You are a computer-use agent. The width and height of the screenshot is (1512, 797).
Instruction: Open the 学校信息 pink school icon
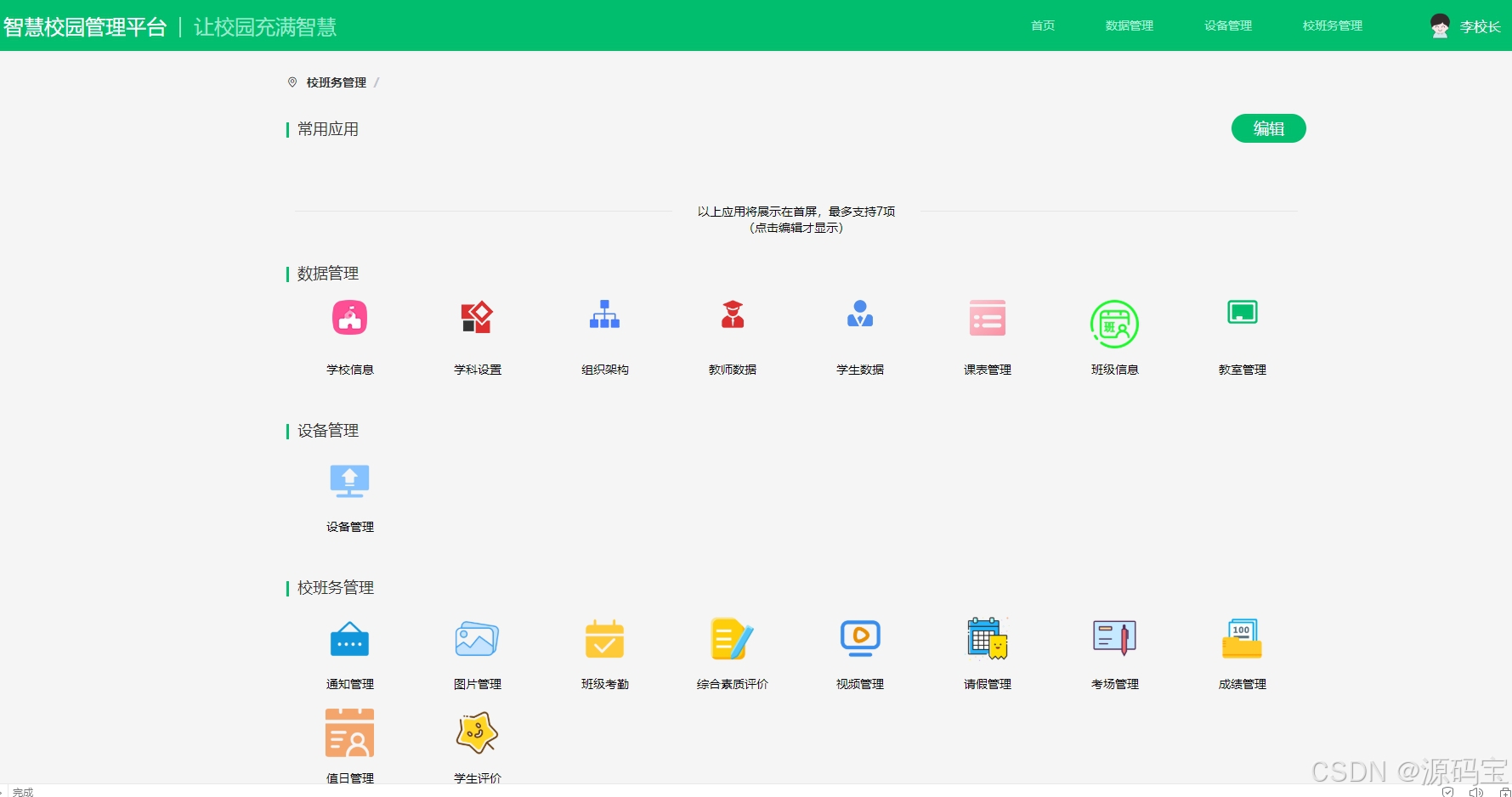[x=349, y=318]
